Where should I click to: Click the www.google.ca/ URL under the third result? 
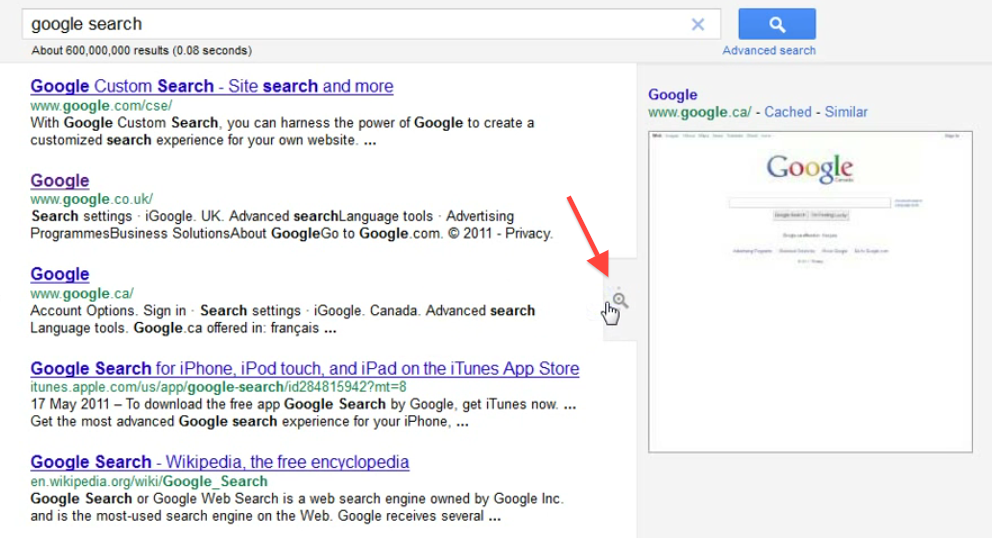pyautogui.click(x=82, y=293)
